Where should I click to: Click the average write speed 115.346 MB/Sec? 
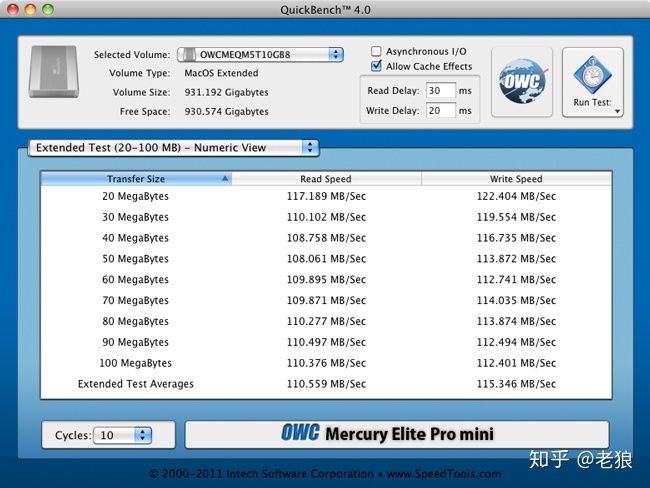tap(516, 384)
